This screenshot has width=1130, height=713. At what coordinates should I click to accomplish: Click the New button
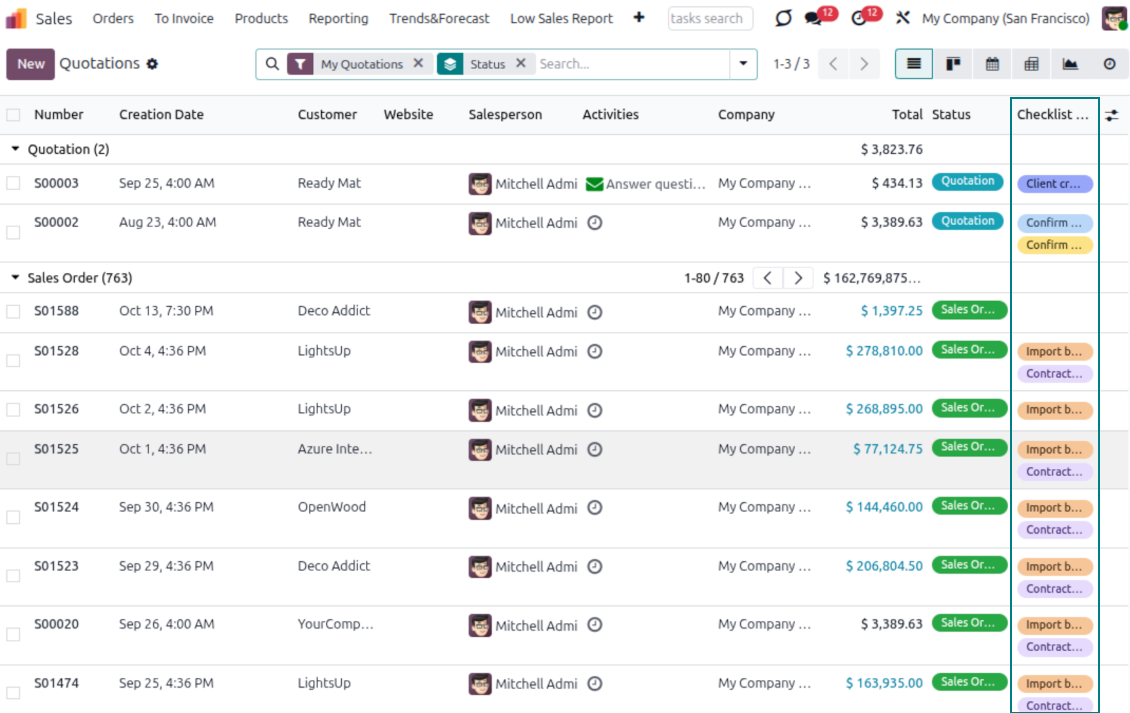point(30,64)
